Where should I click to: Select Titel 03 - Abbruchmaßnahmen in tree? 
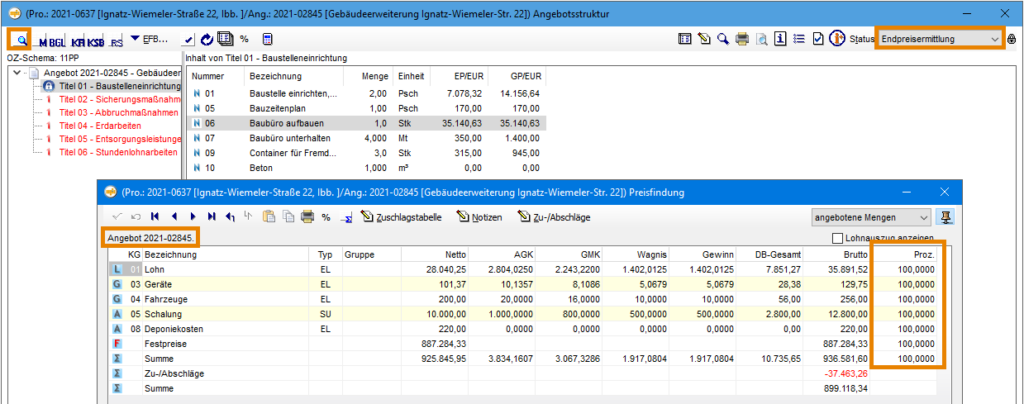point(118,112)
